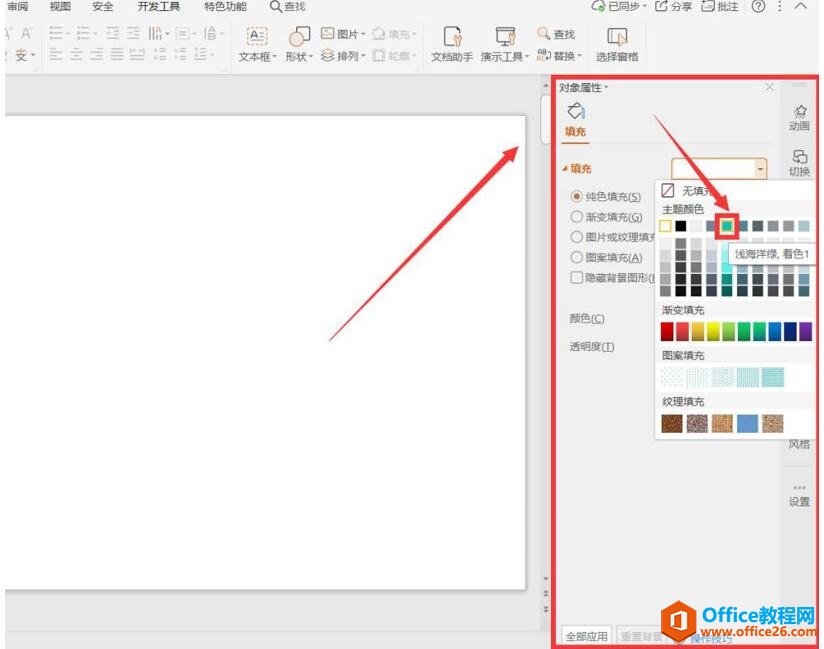Select 渐变填充 (Gradient fill) radio button

[577, 217]
